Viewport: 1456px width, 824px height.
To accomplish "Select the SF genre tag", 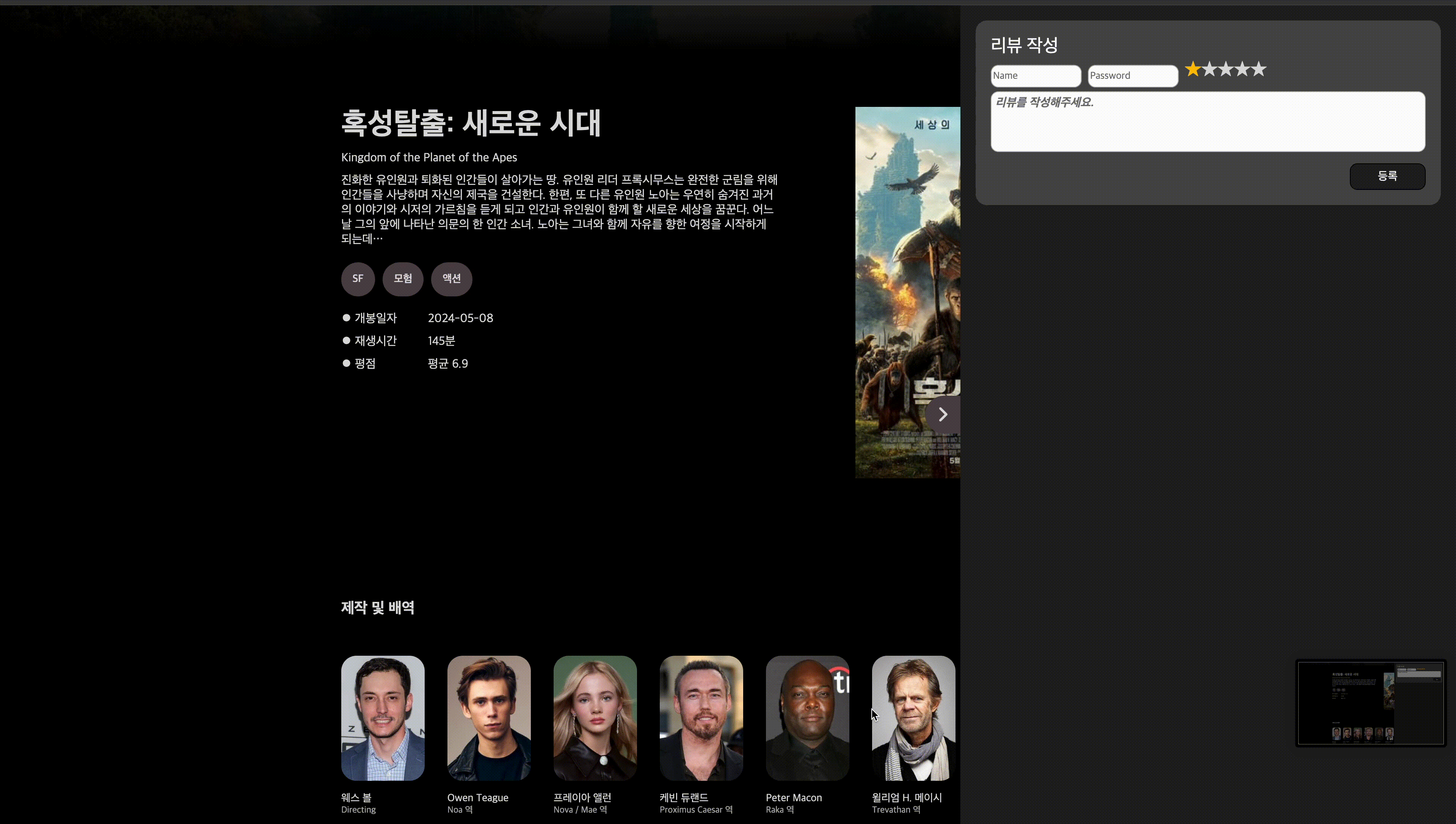I will 358,279.
